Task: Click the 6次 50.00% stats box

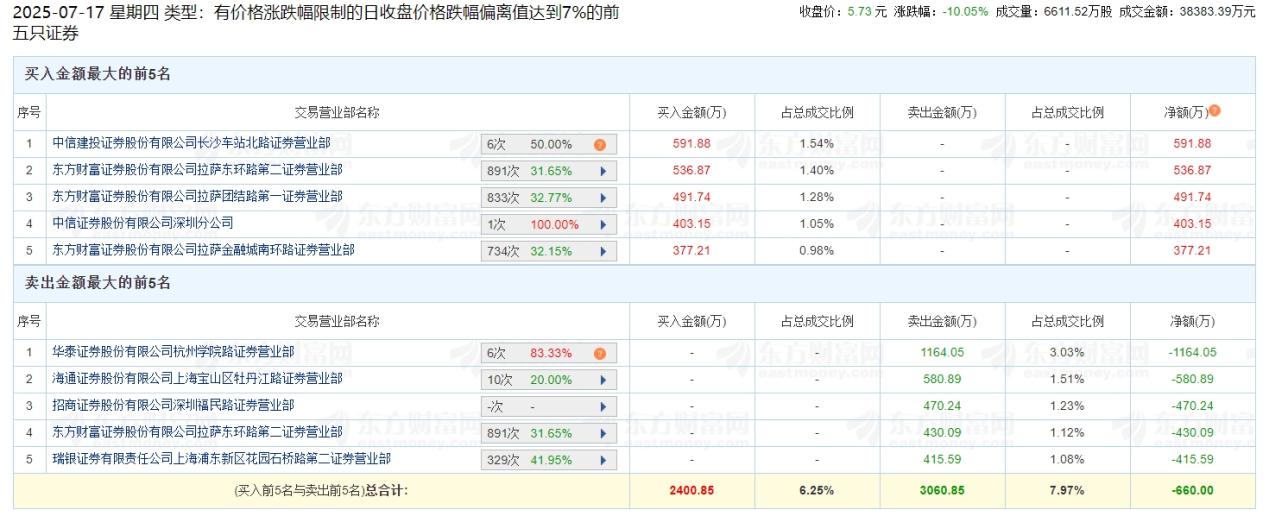Action: 540,144
